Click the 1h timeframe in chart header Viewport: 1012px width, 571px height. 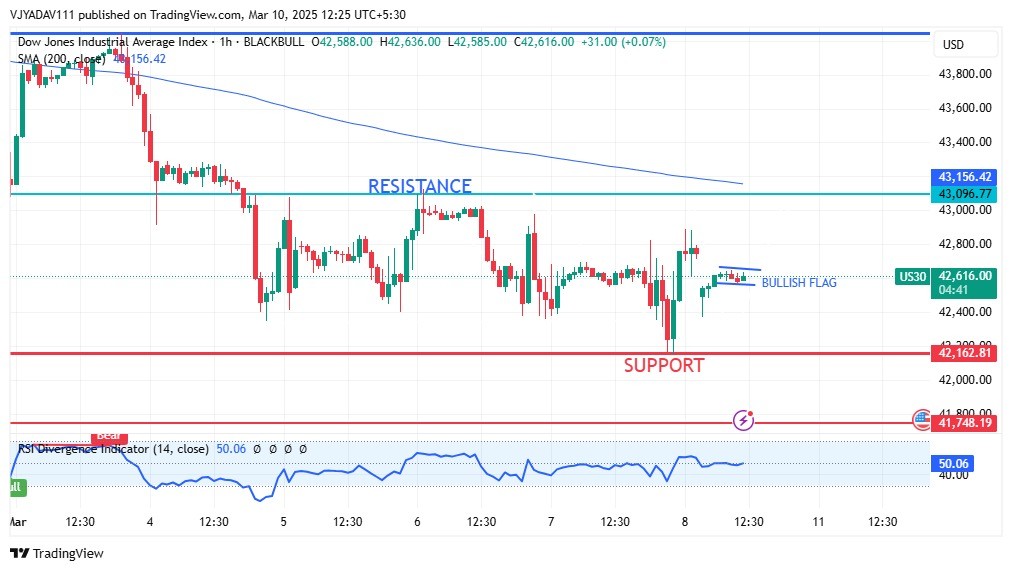(x=224, y=42)
